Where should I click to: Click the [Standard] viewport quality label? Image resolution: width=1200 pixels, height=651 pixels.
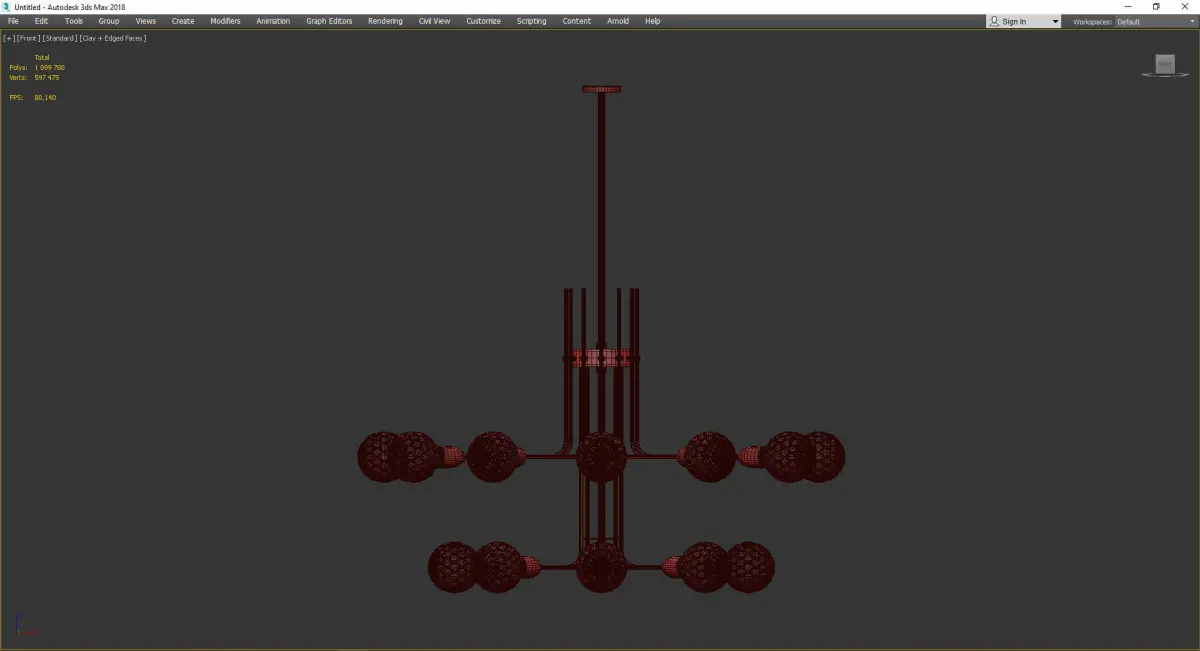point(59,38)
